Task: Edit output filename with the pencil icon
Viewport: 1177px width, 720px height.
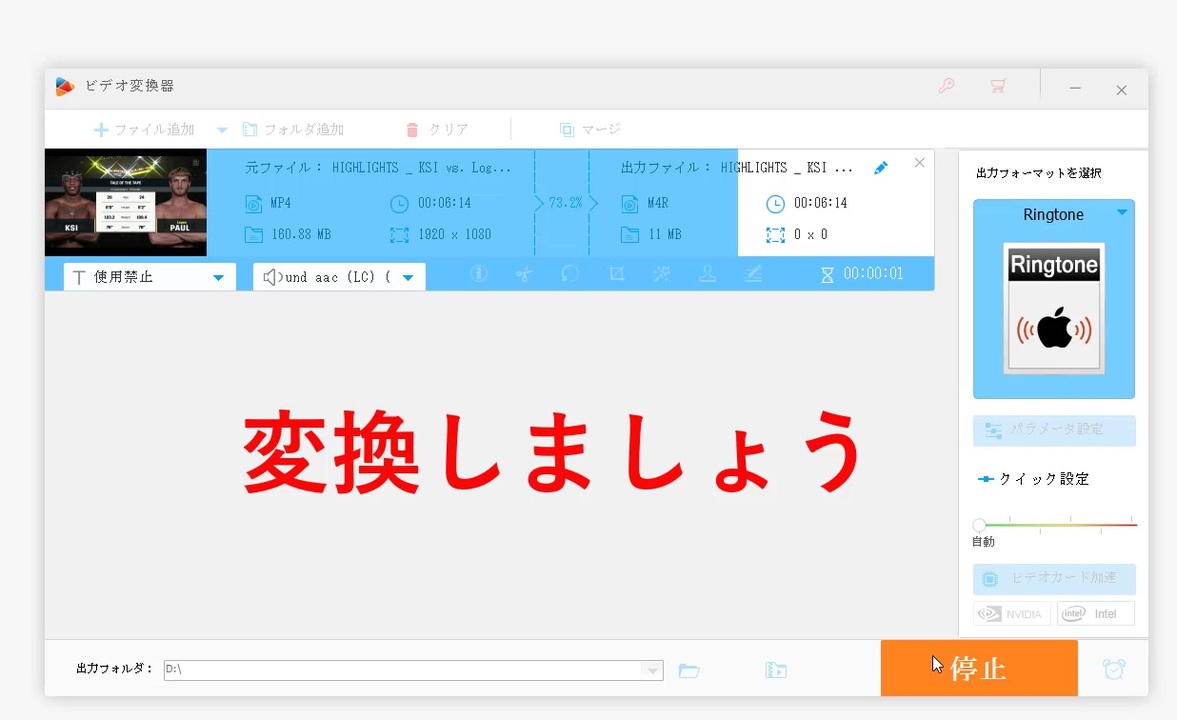Action: 881,167
